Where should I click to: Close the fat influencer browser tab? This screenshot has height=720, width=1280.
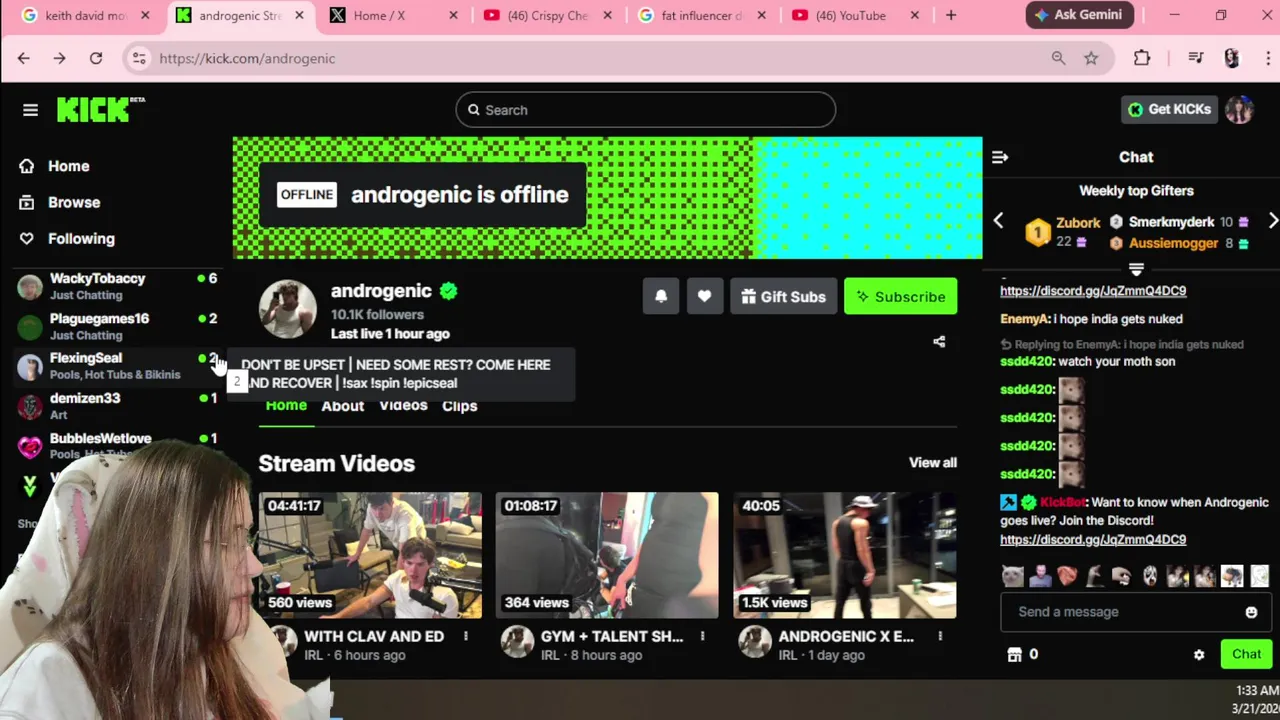pos(761,15)
